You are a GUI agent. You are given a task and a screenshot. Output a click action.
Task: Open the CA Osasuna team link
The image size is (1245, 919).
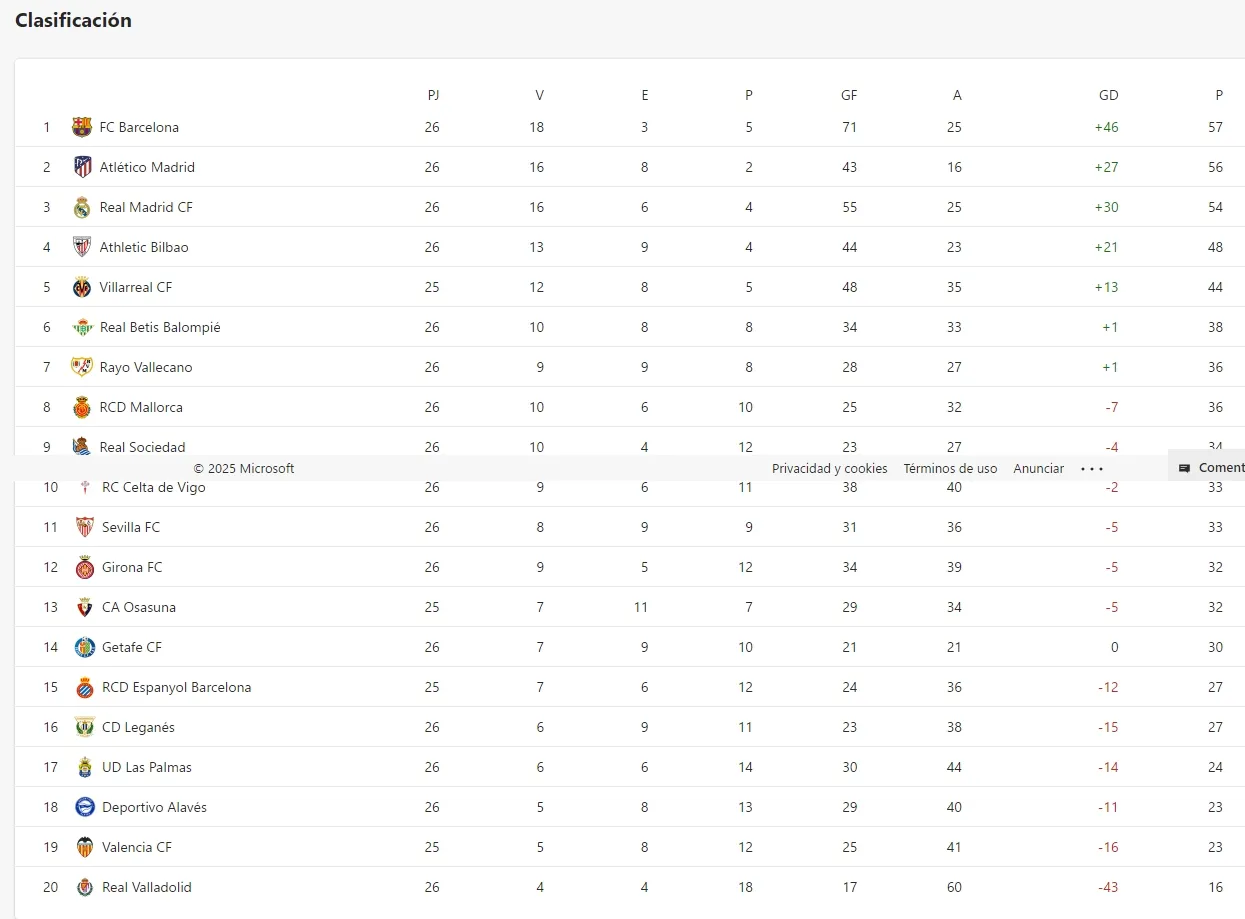pos(138,607)
